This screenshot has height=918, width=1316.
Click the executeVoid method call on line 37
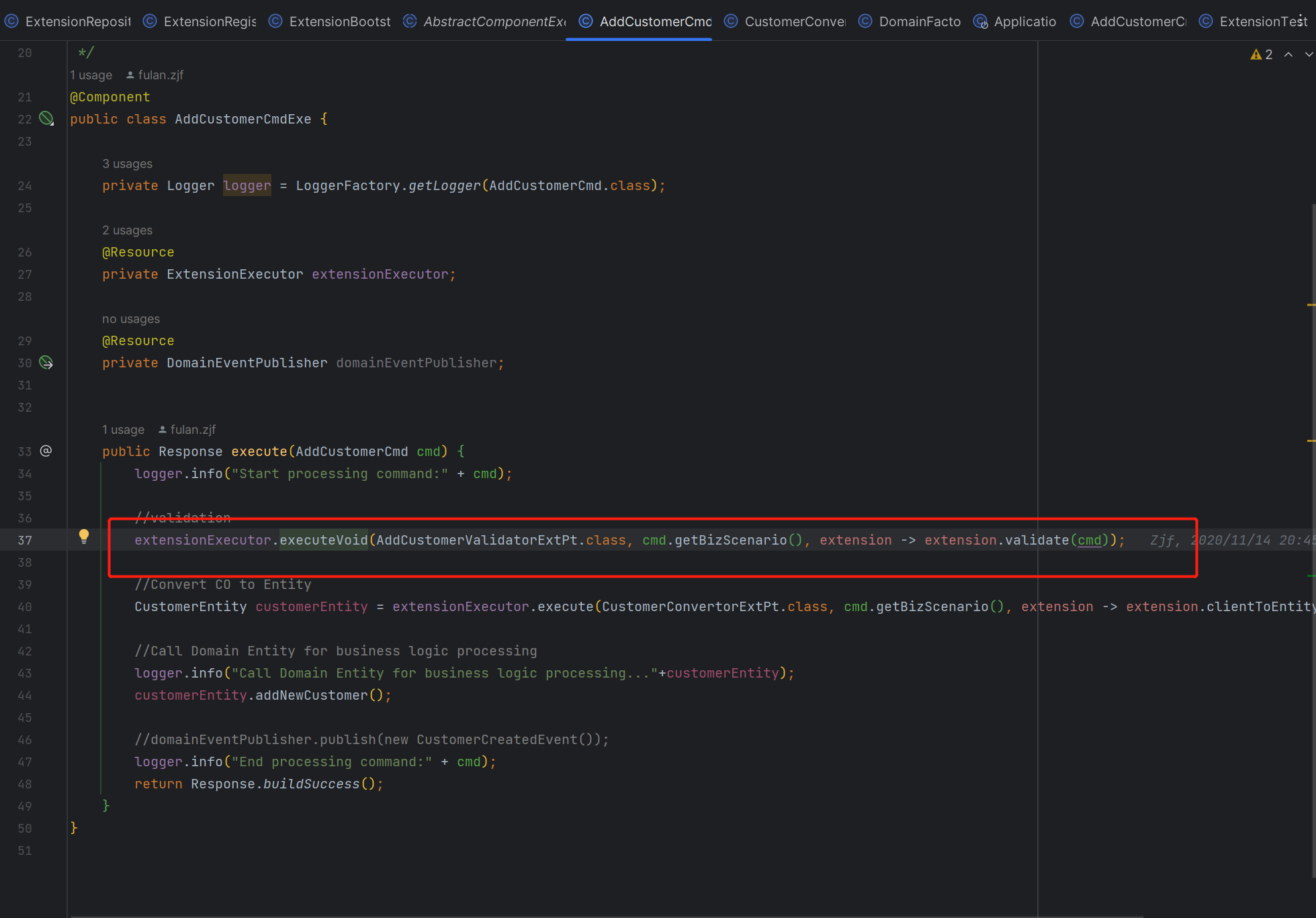coord(324,540)
